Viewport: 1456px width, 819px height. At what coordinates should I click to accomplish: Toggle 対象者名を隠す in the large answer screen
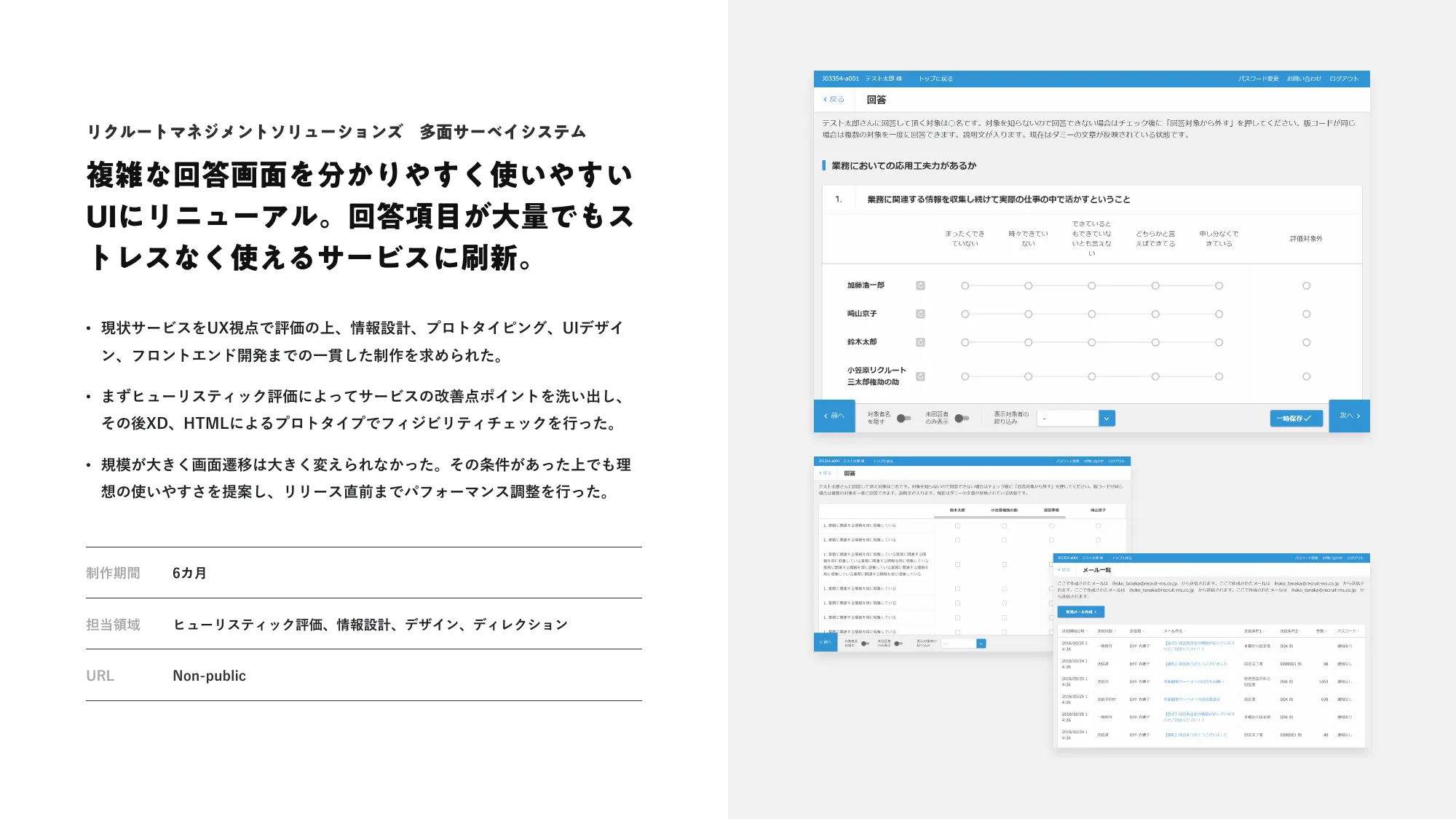903,419
